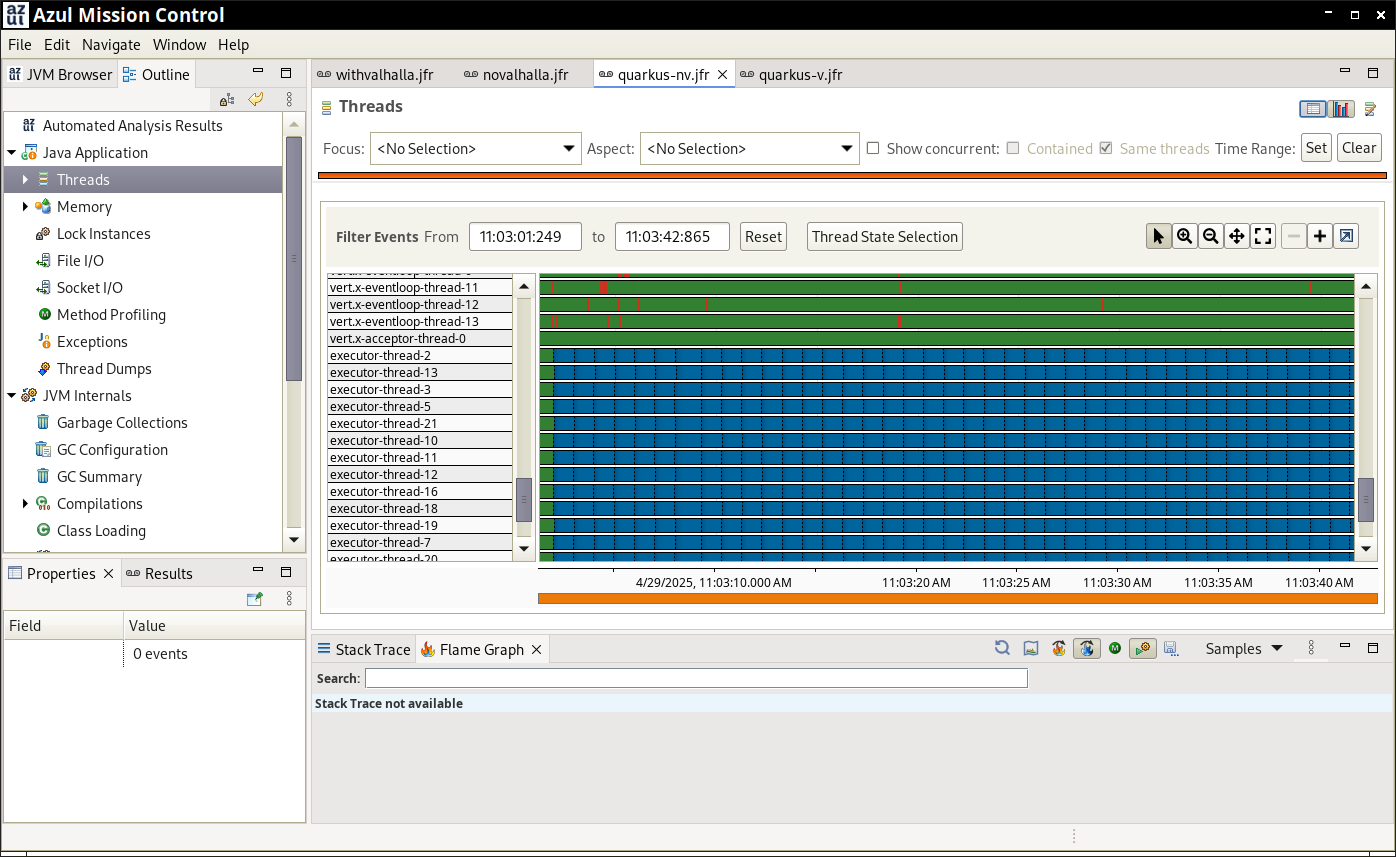Toggle the selection arrow tool

pyautogui.click(x=1159, y=236)
